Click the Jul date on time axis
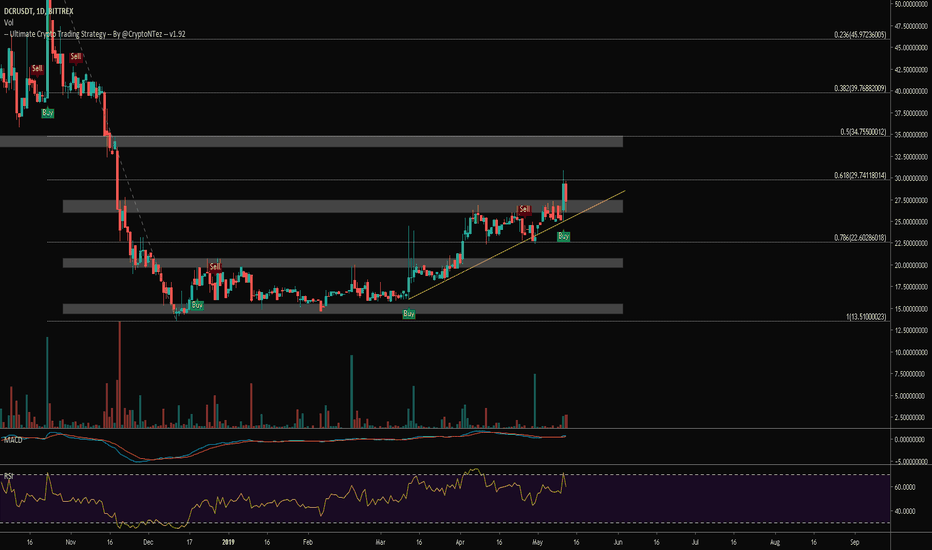 point(695,542)
